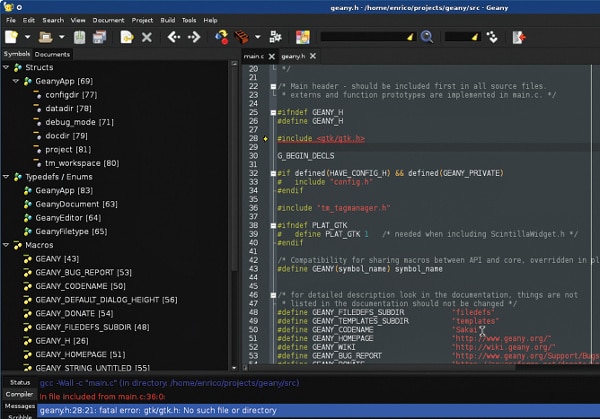Click the Compile toolbar icon
Image resolution: width=600 pixels, height=419 pixels.
tap(222, 37)
